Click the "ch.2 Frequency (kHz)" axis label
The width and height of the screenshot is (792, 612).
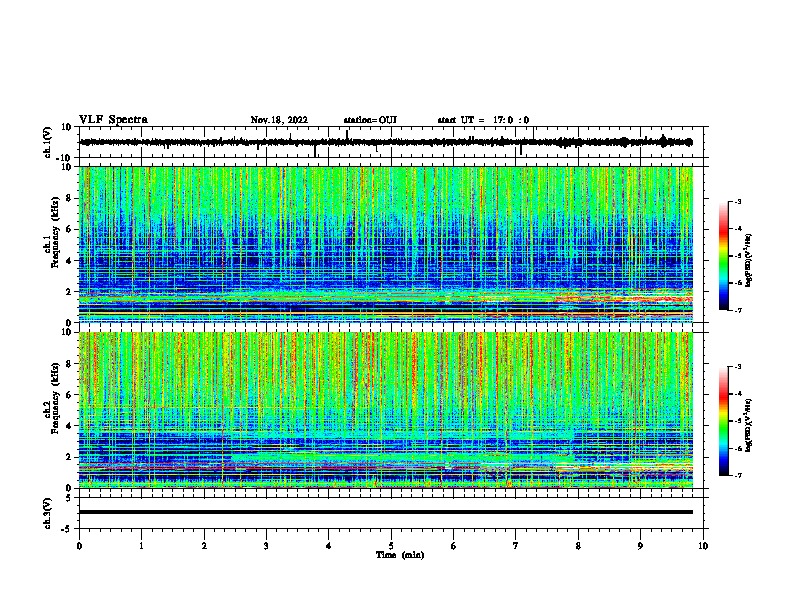click(x=52, y=398)
